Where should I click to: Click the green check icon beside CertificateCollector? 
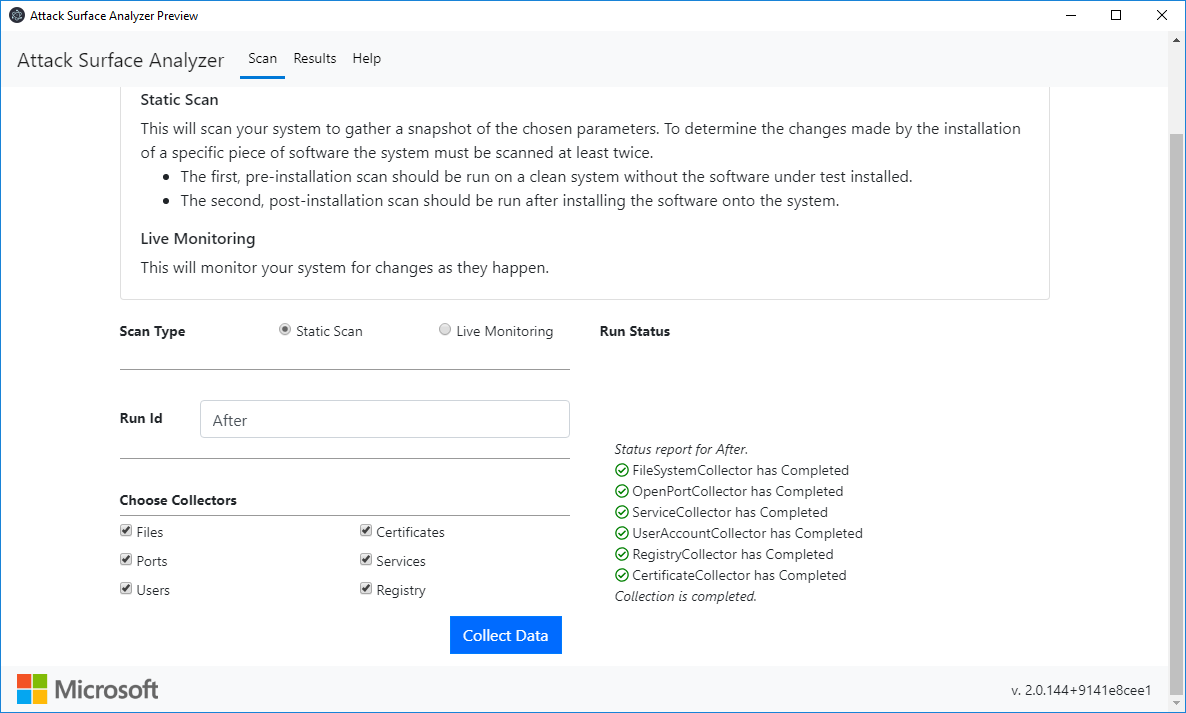tap(622, 575)
